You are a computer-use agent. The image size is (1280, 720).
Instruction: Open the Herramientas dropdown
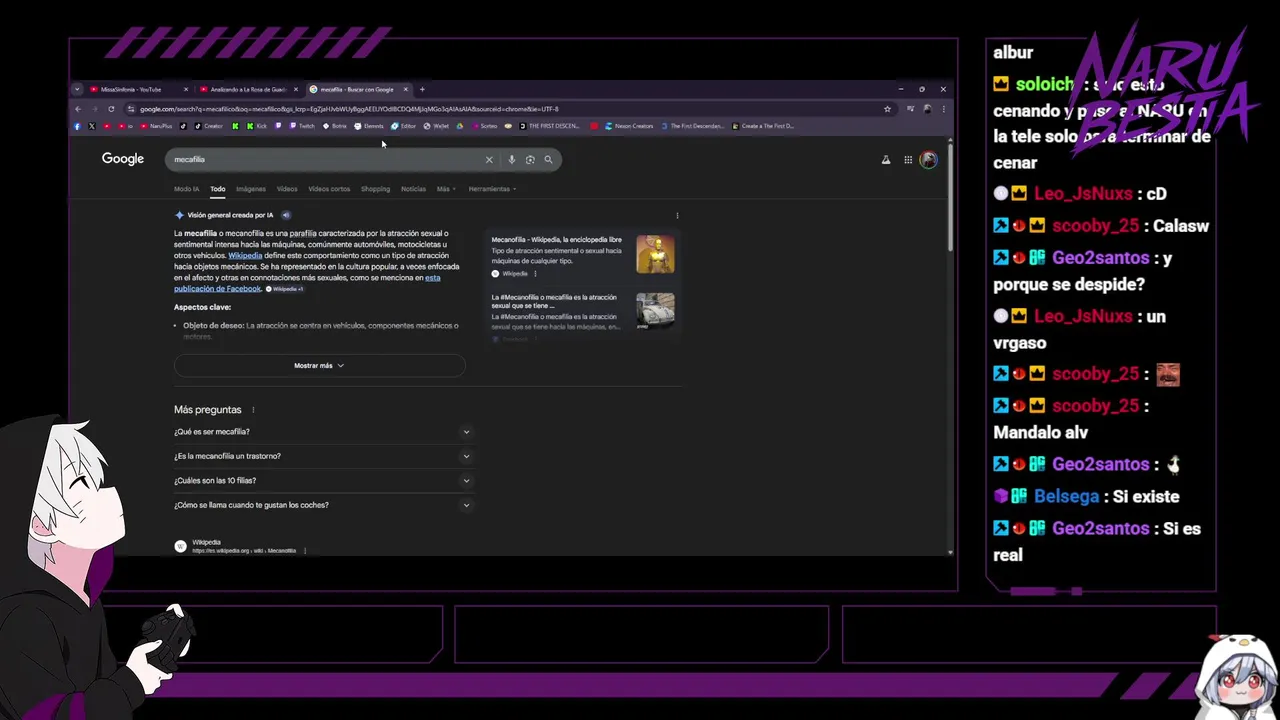(492, 189)
